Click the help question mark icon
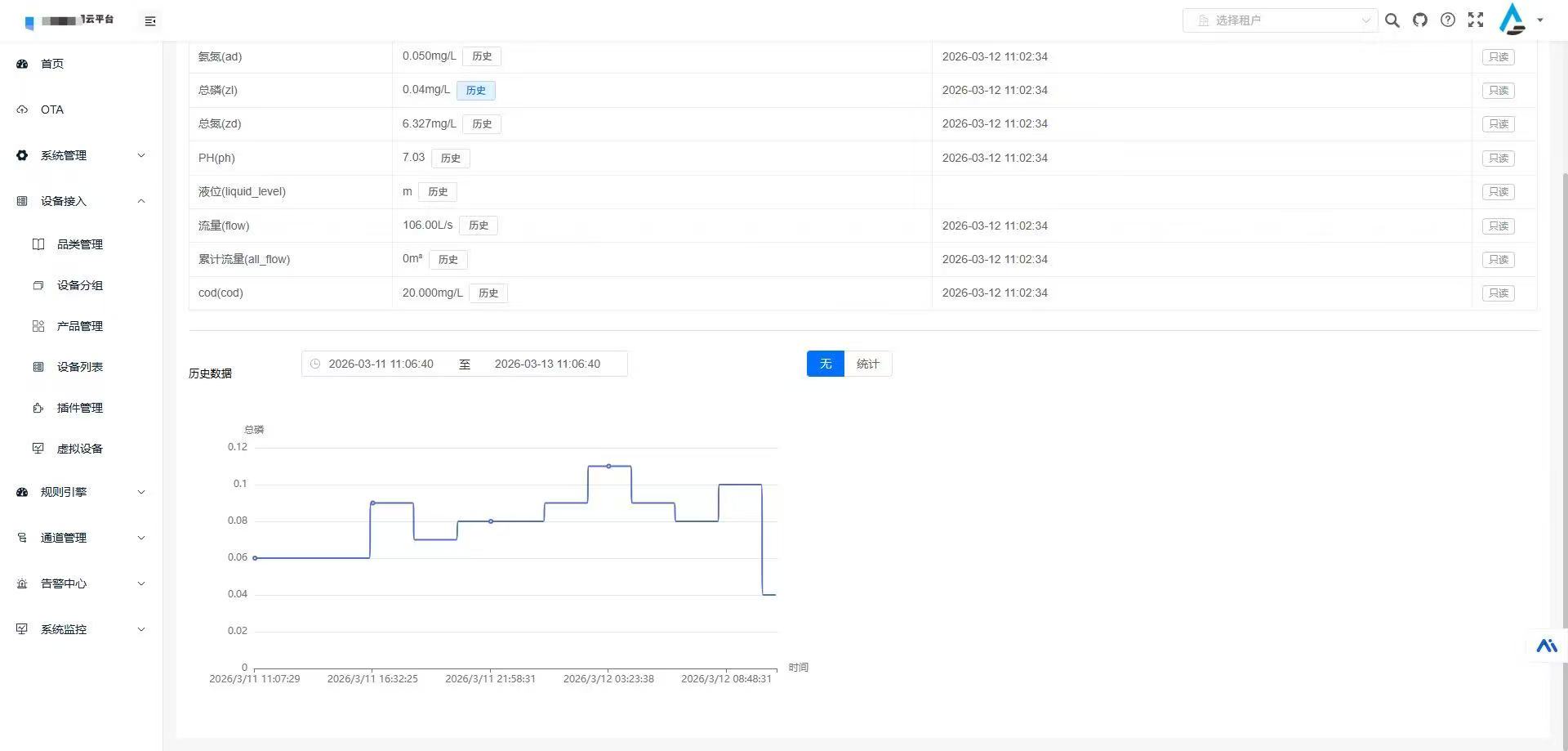Image resolution: width=1568 pixels, height=751 pixels. [1448, 20]
